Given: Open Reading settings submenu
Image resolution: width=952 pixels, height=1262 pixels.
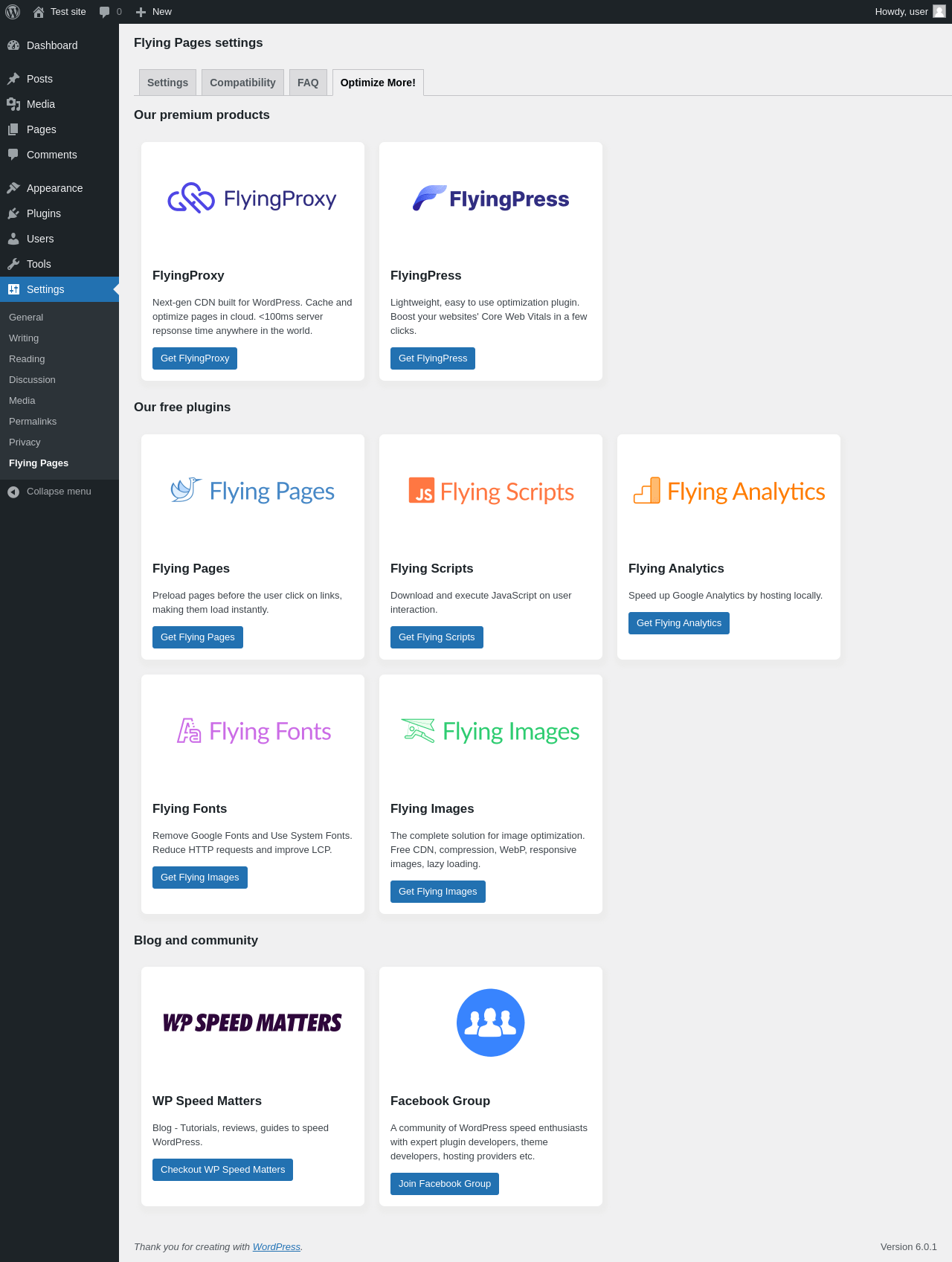Looking at the screenshot, I should pos(59,358).
